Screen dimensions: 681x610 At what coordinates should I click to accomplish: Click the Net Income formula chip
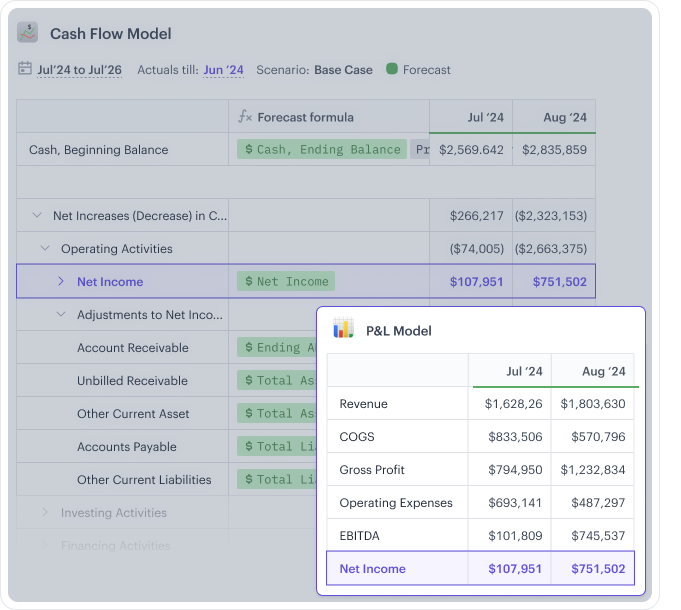click(x=286, y=281)
